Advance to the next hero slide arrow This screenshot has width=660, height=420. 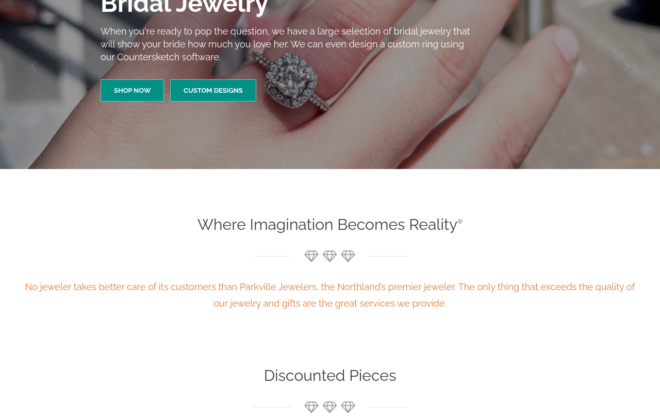tap(626, 66)
